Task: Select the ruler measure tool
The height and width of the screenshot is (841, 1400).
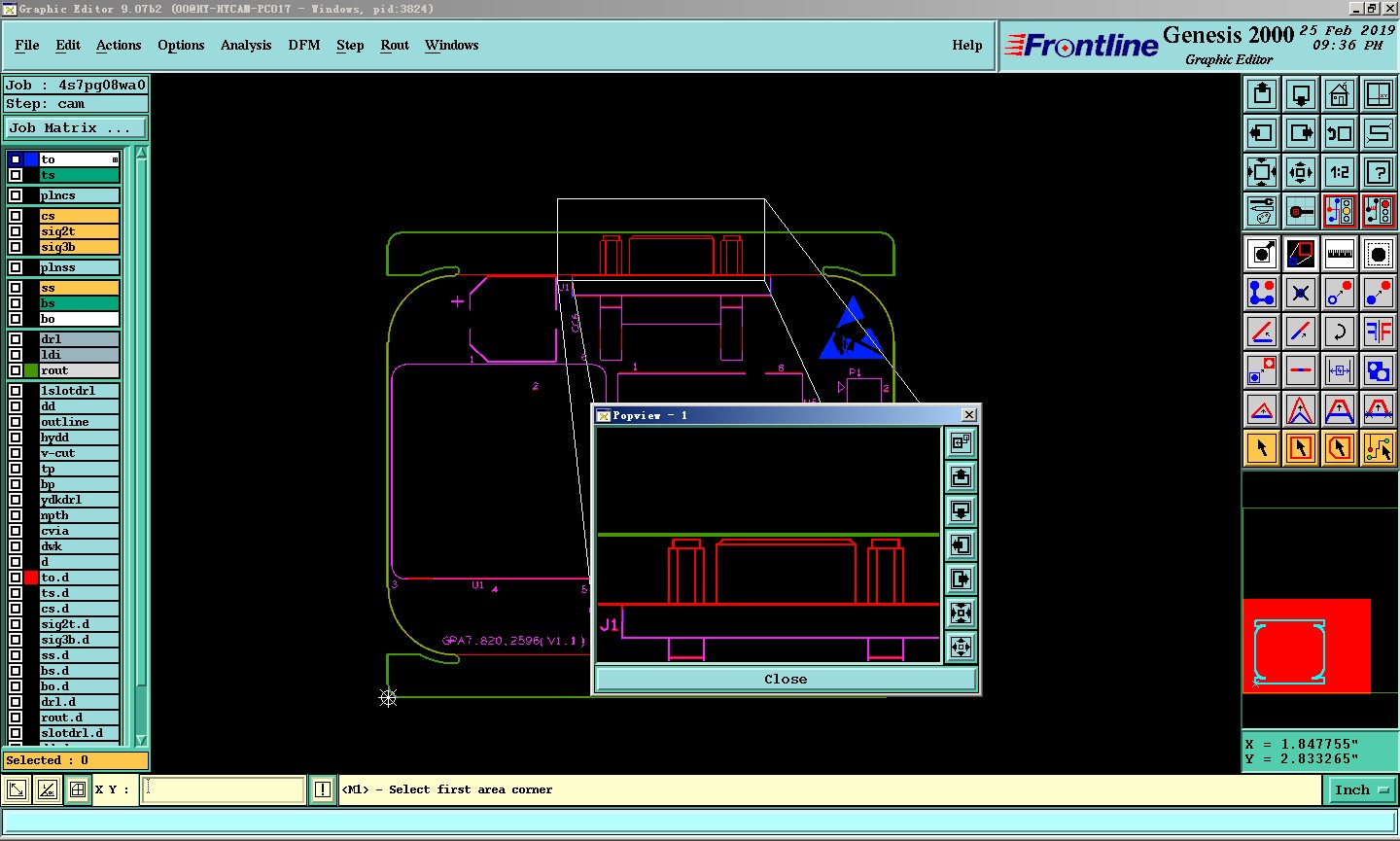Action: pos(1340,254)
